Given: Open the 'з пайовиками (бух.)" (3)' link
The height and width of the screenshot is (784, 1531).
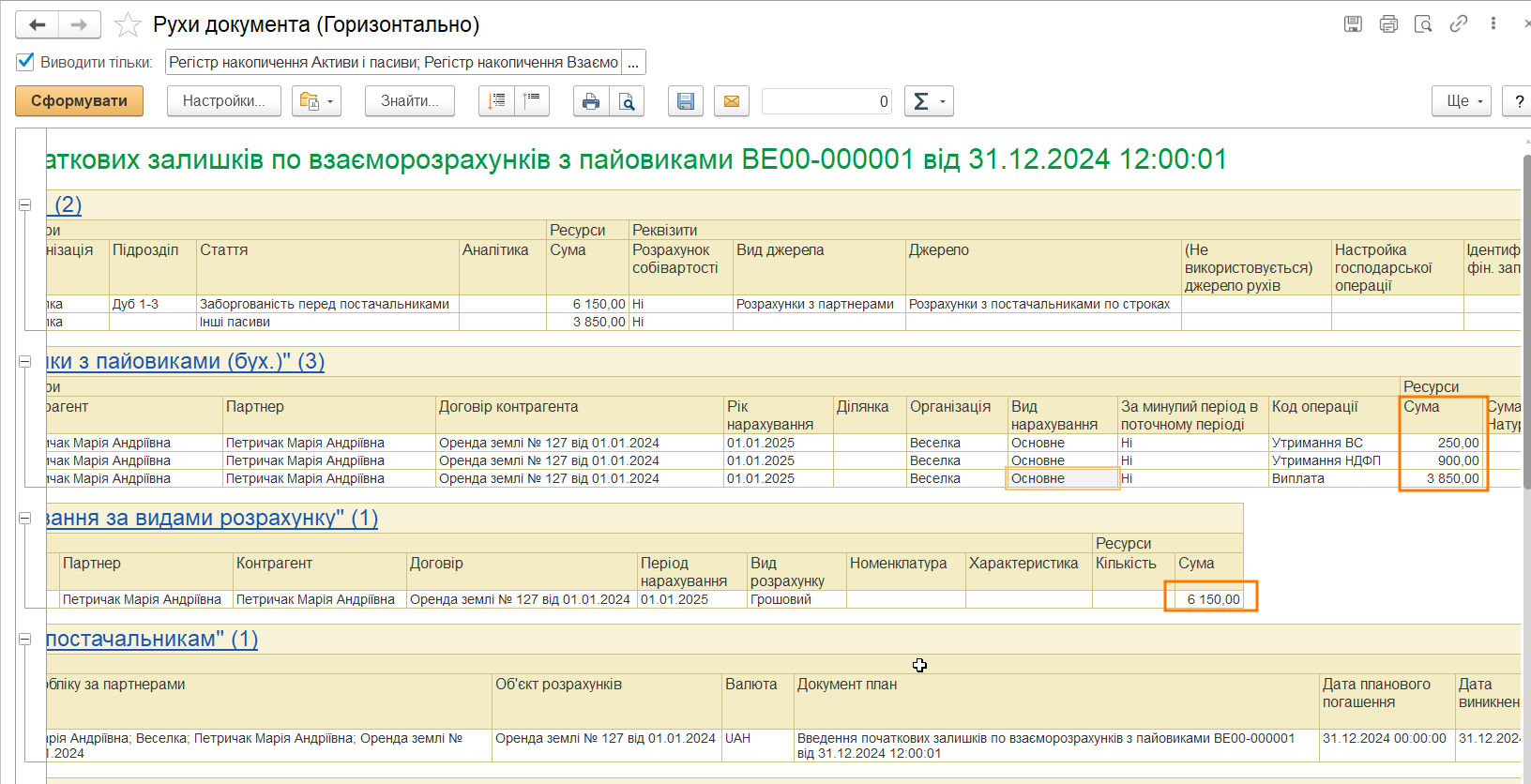Looking at the screenshot, I should (186, 361).
